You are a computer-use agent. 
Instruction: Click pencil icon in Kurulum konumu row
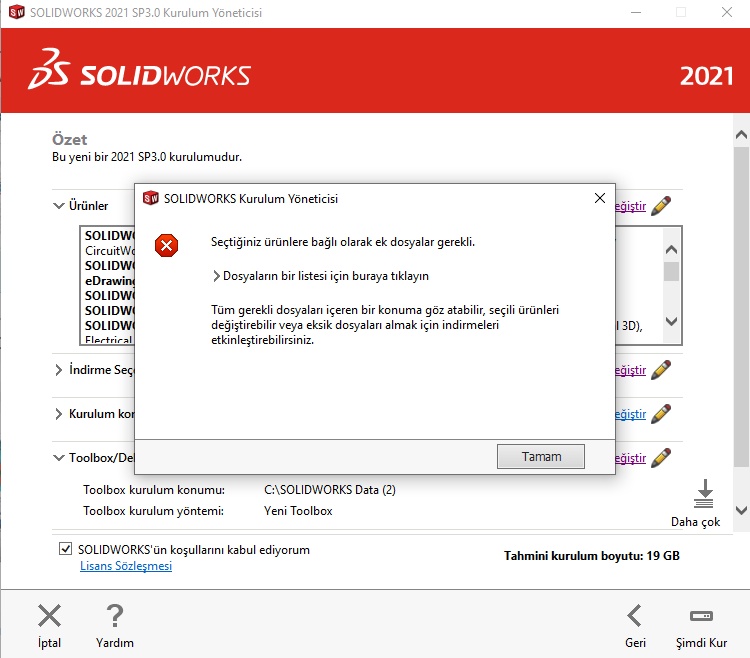pyautogui.click(x=661, y=414)
